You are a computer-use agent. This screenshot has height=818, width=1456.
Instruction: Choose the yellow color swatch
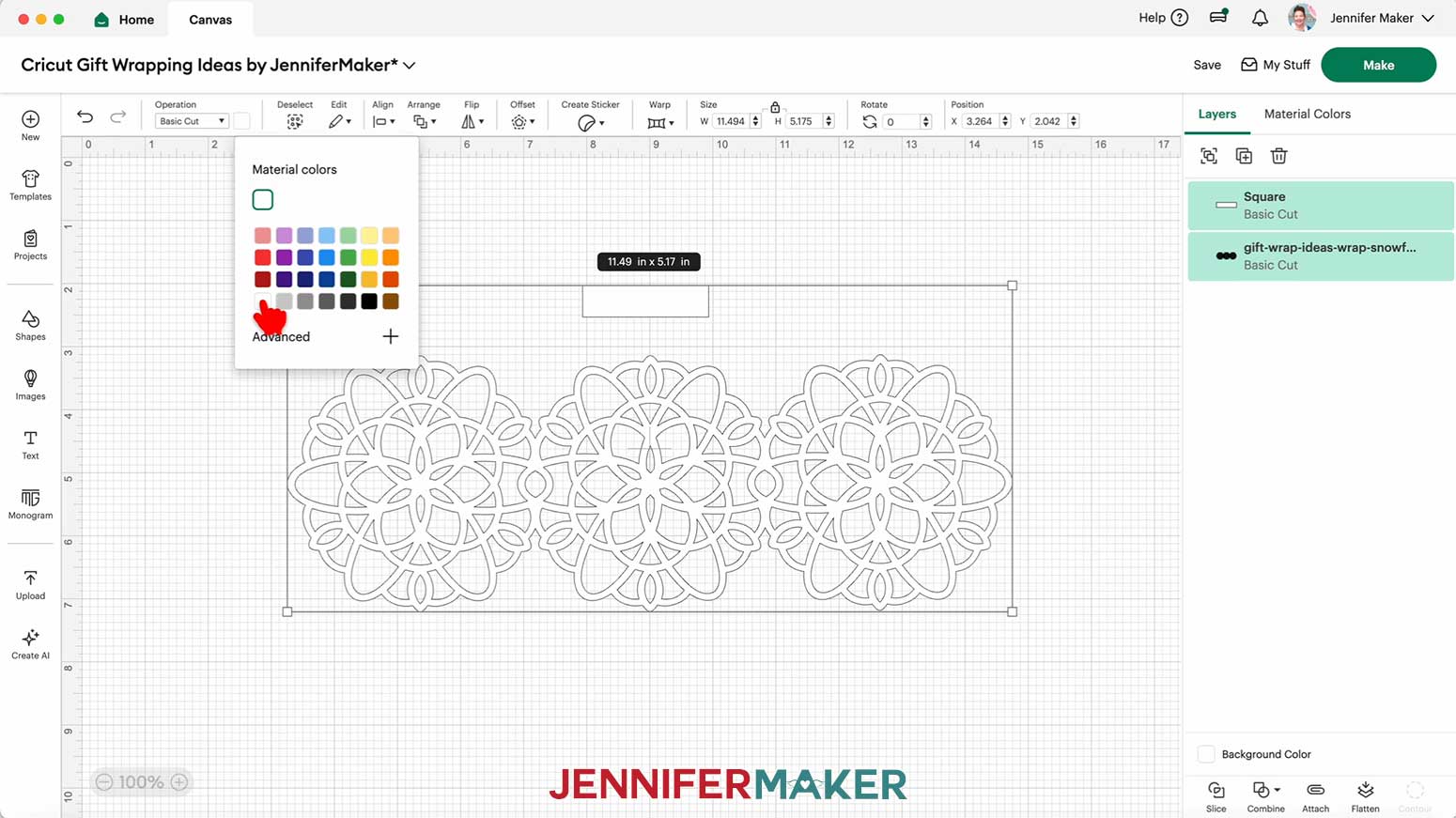pyautogui.click(x=369, y=257)
